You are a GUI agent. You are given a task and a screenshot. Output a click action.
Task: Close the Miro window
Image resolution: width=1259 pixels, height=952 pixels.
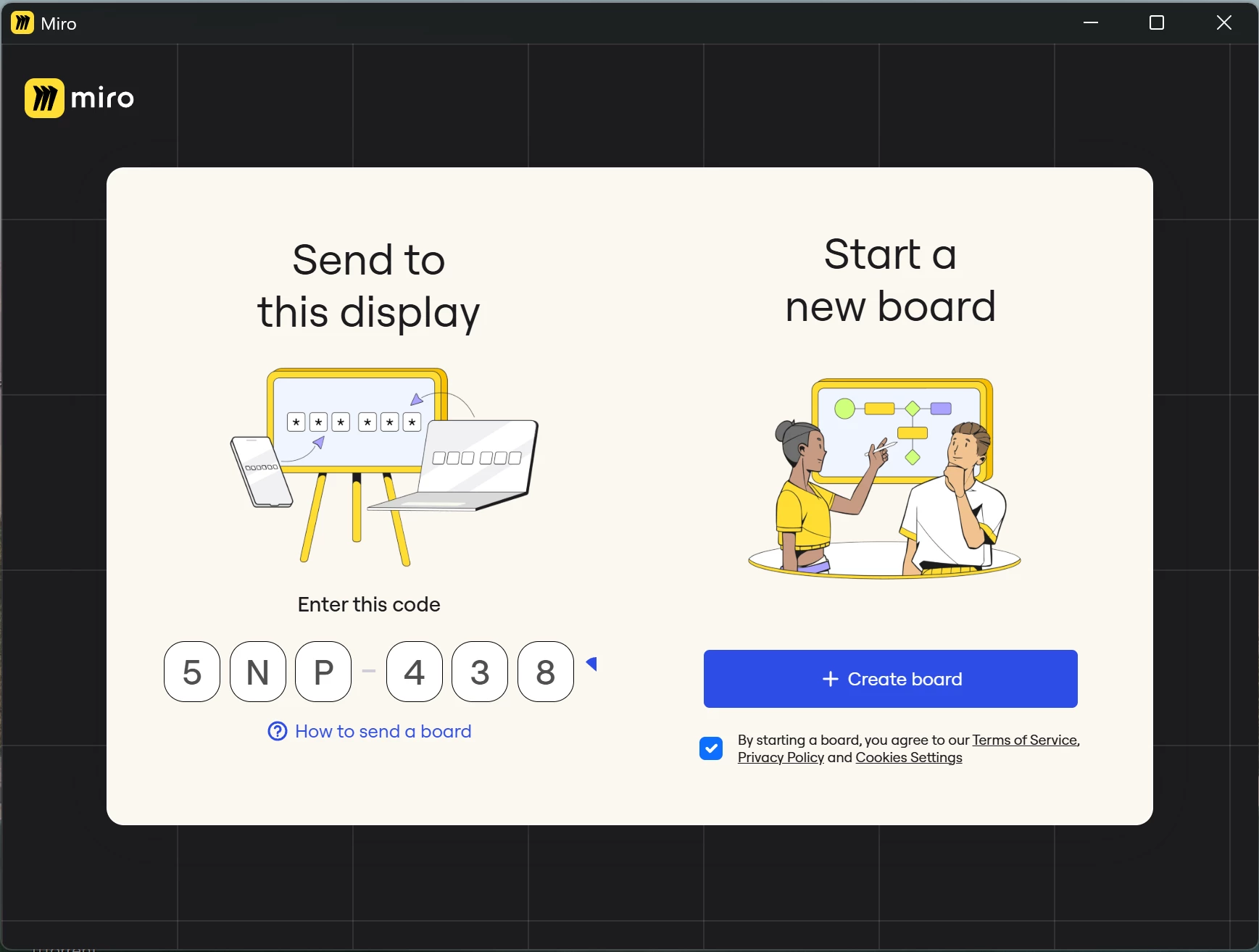click(x=1223, y=23)
